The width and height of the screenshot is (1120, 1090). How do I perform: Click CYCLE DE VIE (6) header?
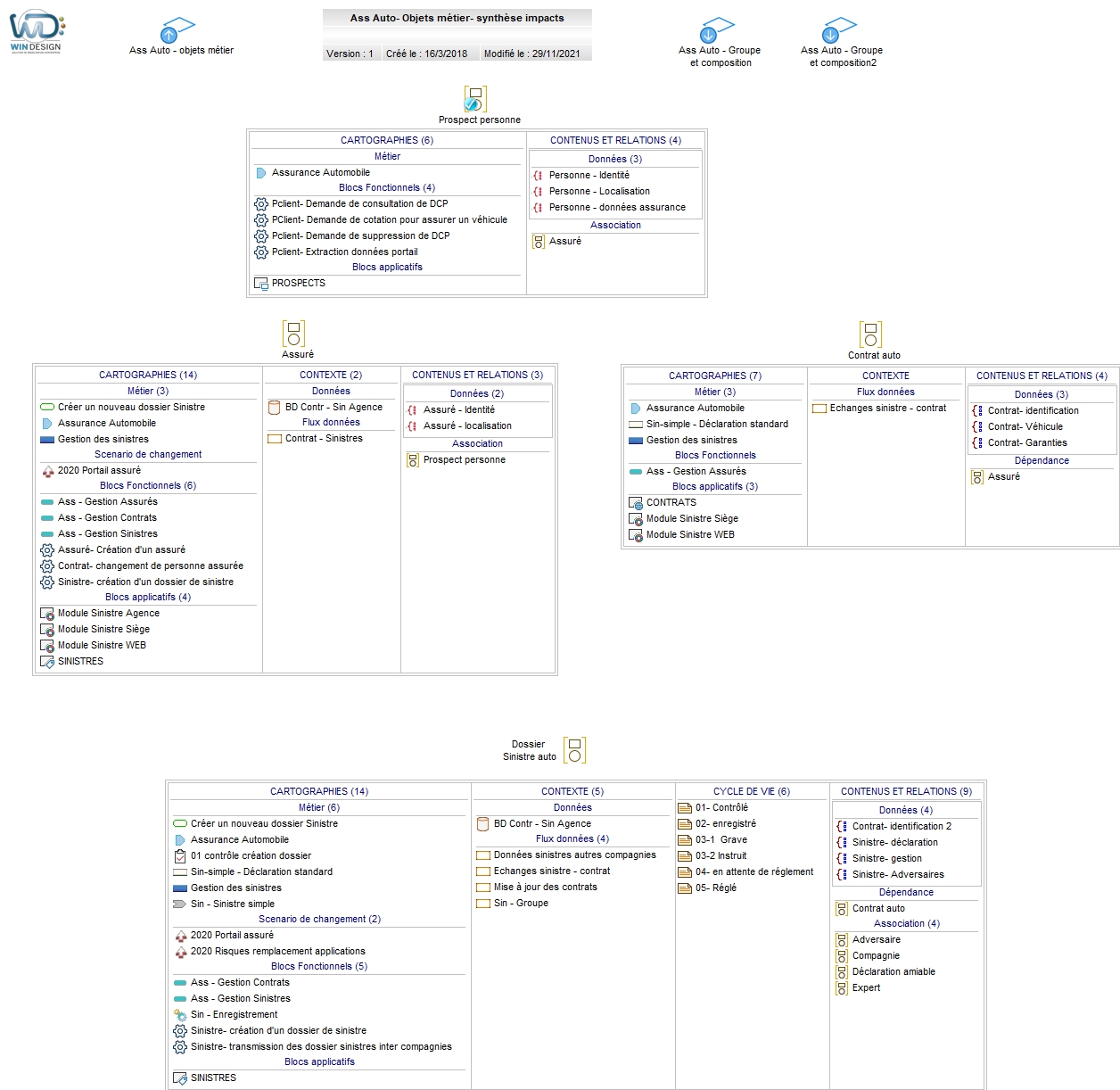point(752,792)
